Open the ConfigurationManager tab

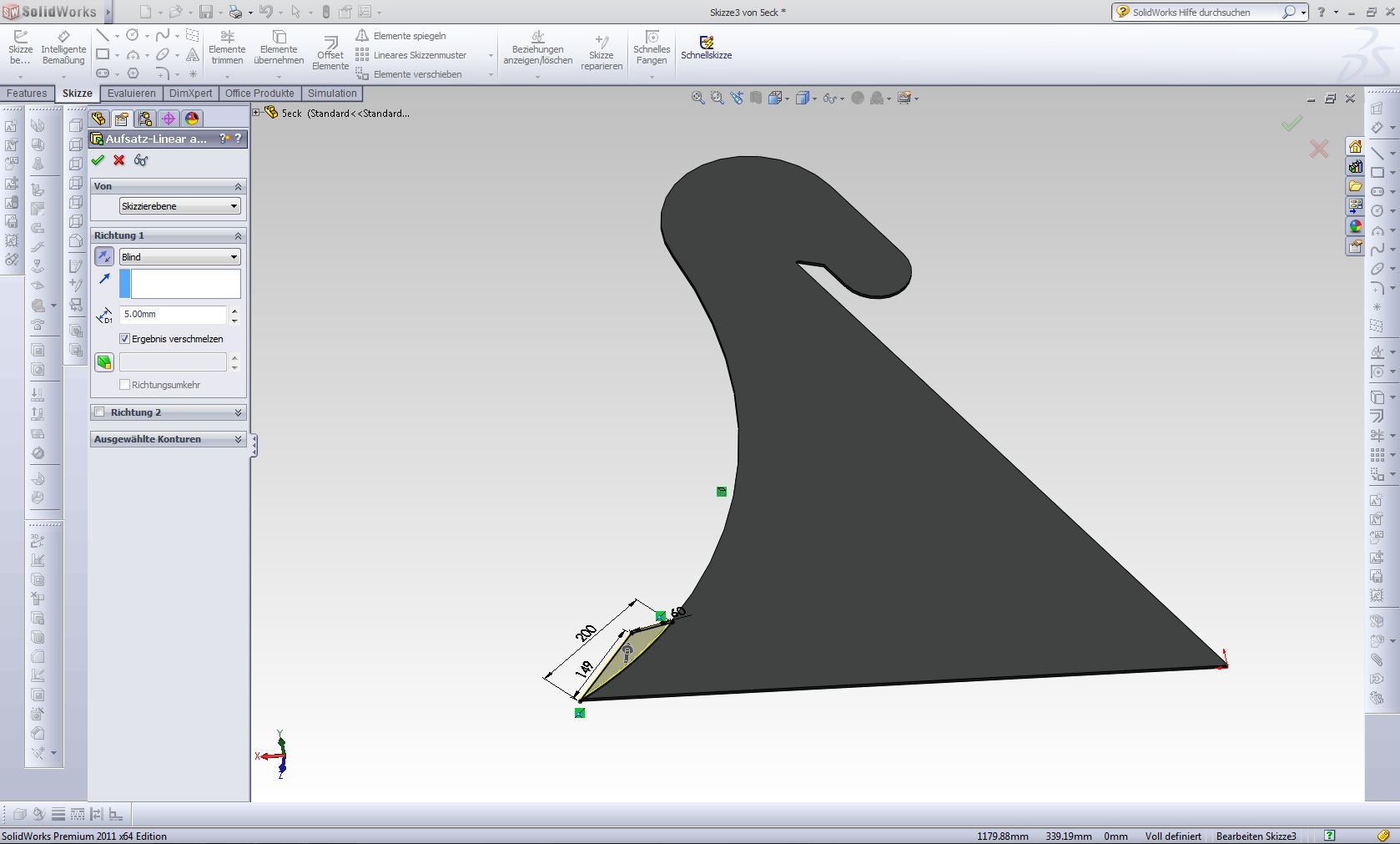pos(145,119)
